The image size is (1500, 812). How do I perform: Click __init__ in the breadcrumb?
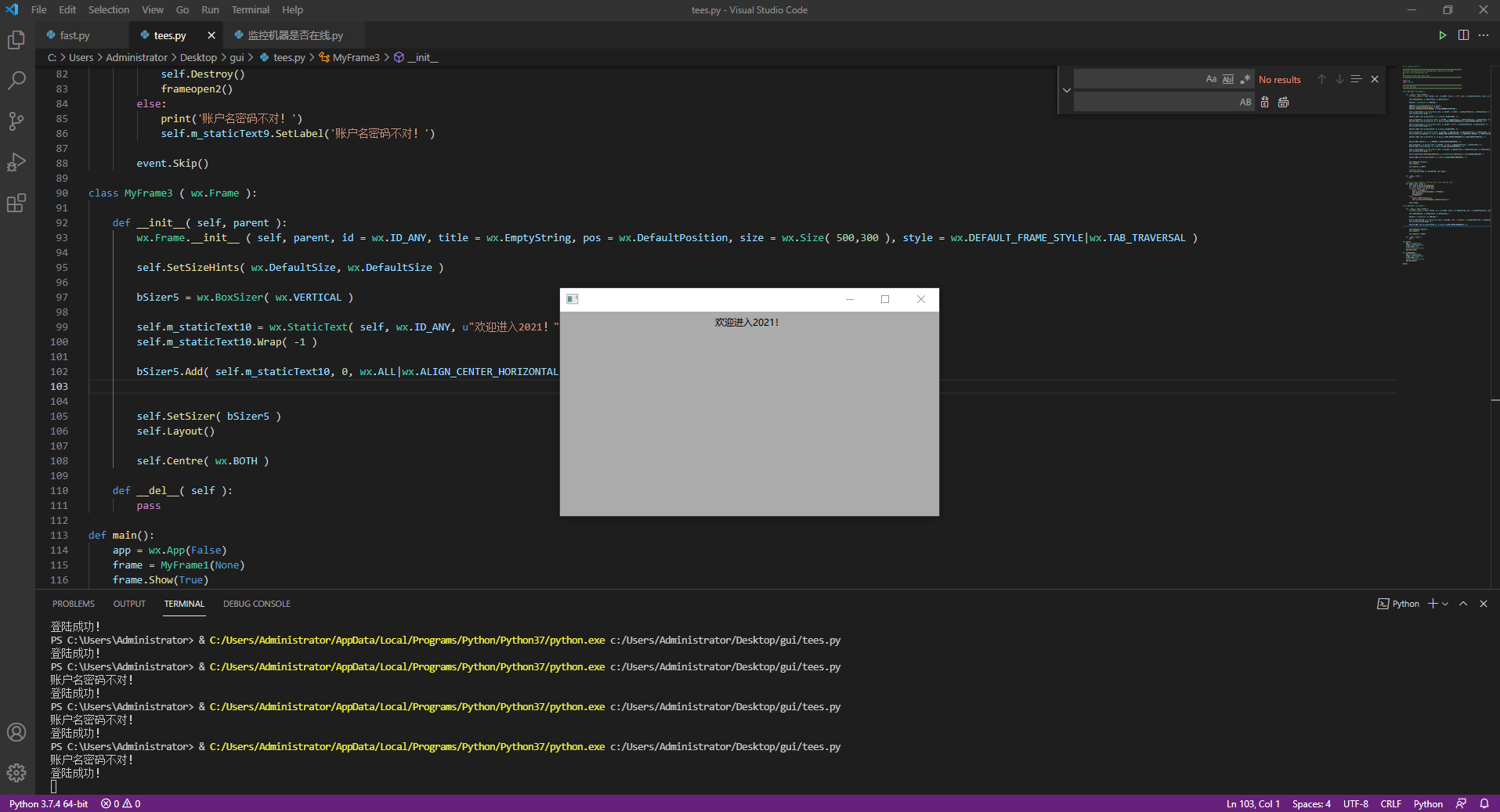point(422,57)
